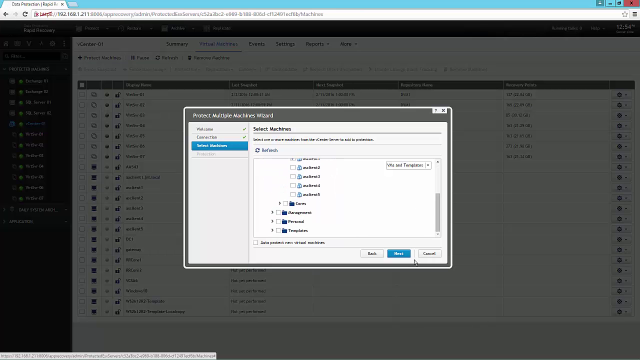Check the aaclient4 checkbox

click(x=293, y=186)
